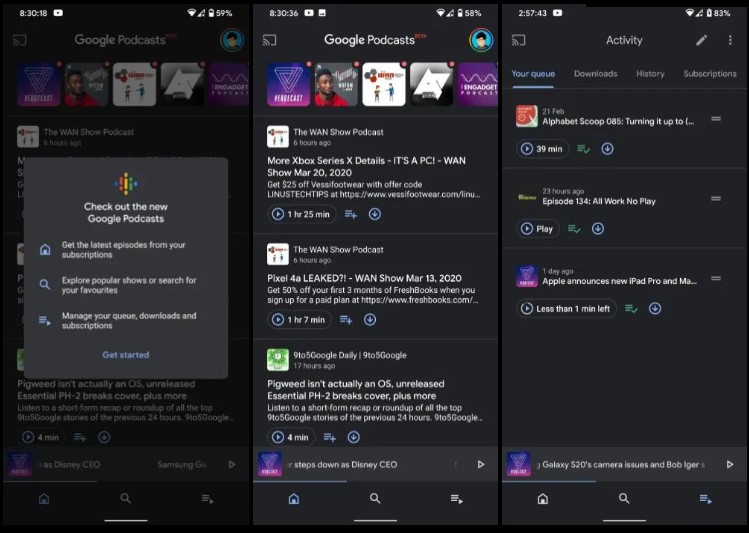The image size is (749, 533).
Task: Open the "More Xbox Series X Details" episode title
Action: point(366,167)
